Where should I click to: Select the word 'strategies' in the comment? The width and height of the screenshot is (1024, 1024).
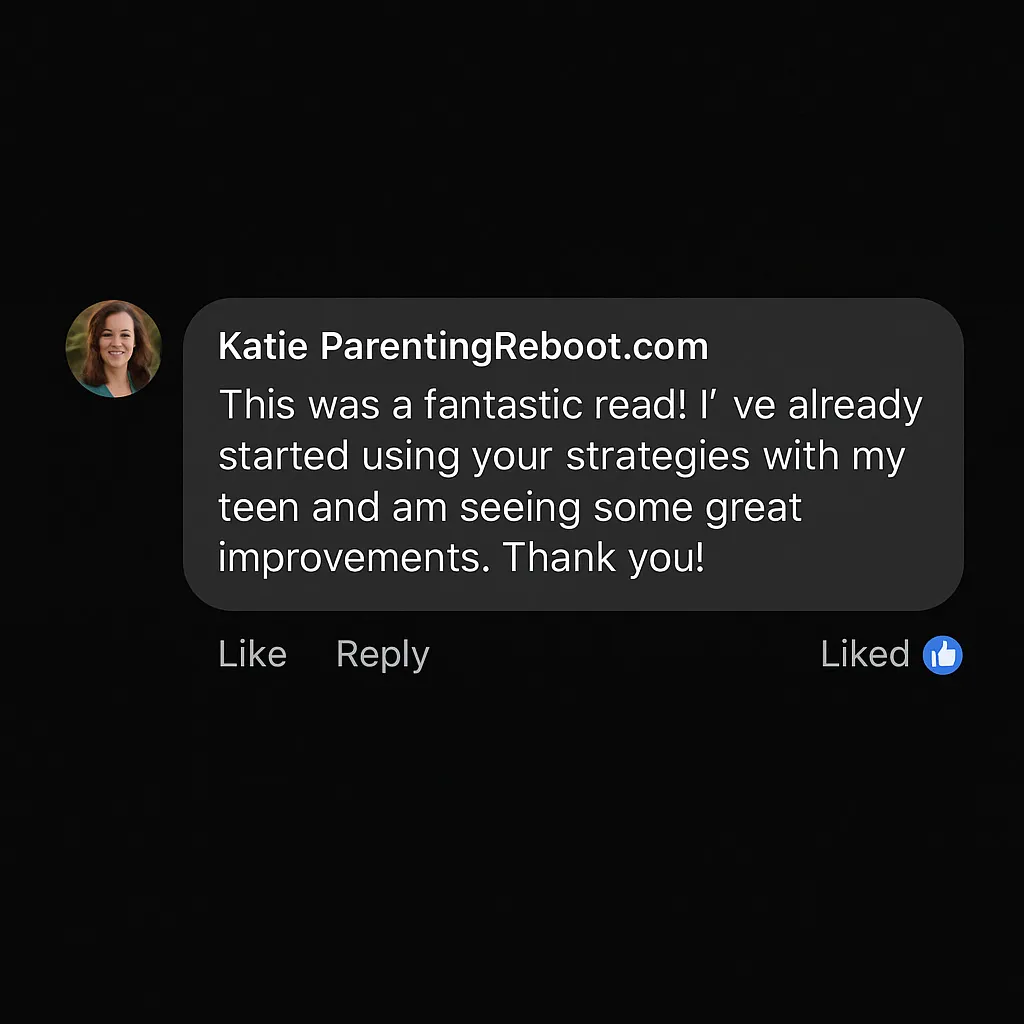click(x=658, y=456)
